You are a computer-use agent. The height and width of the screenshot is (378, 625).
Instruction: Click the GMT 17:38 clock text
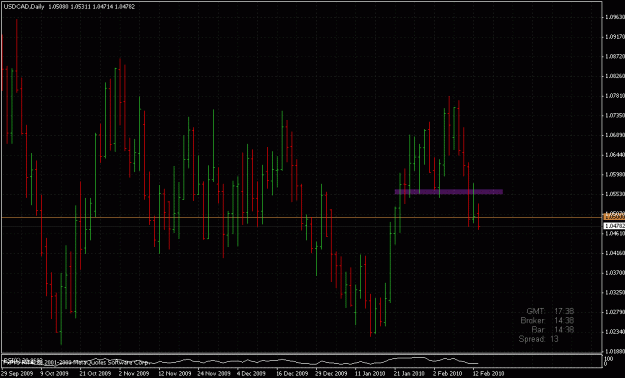tap(550, 311)
